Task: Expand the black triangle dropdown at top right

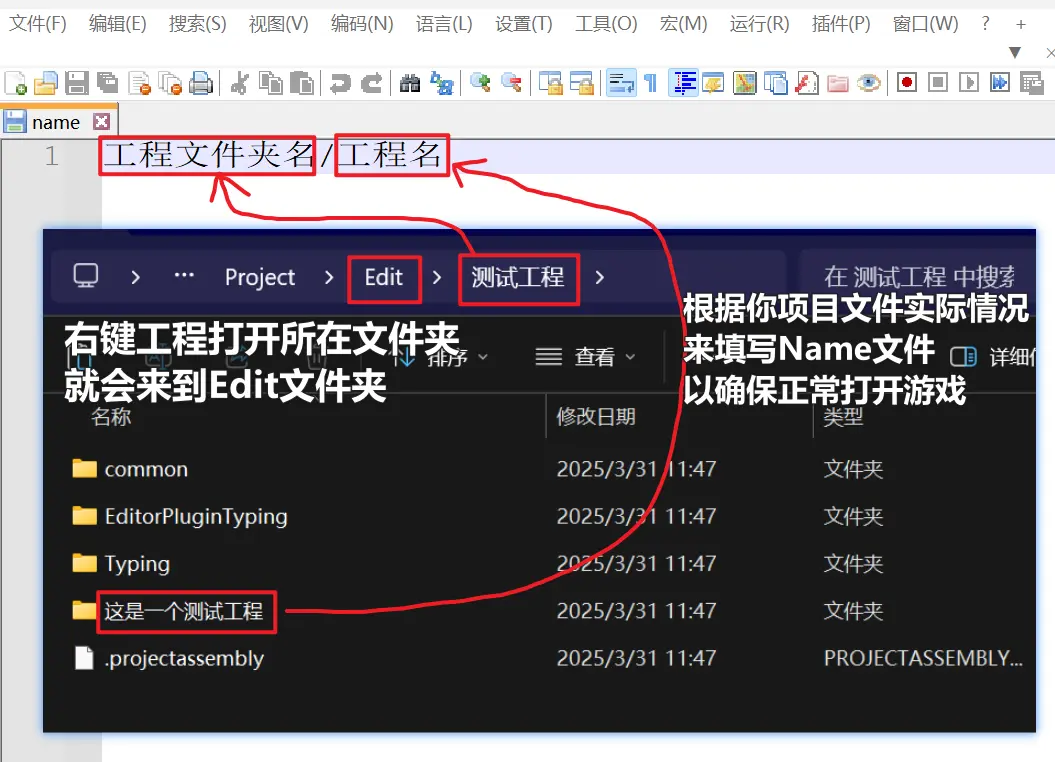Action: pyautogui.click(x=1015, y=52)
